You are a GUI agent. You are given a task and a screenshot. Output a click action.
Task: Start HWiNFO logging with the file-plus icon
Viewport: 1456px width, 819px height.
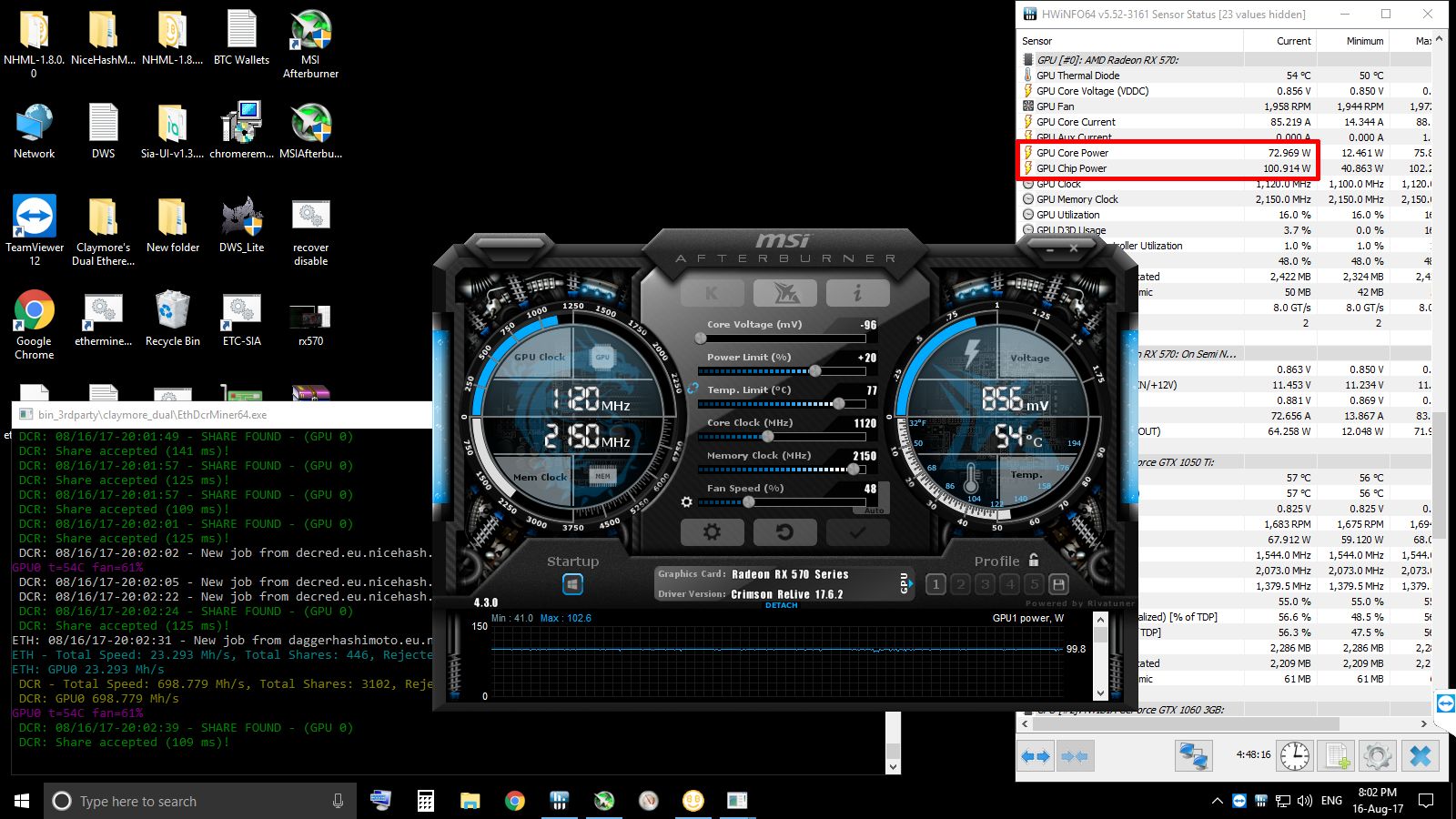point(1335,755)
